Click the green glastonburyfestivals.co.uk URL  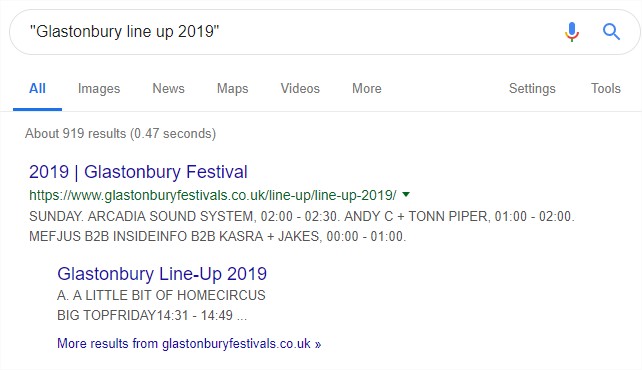(213, 195)
